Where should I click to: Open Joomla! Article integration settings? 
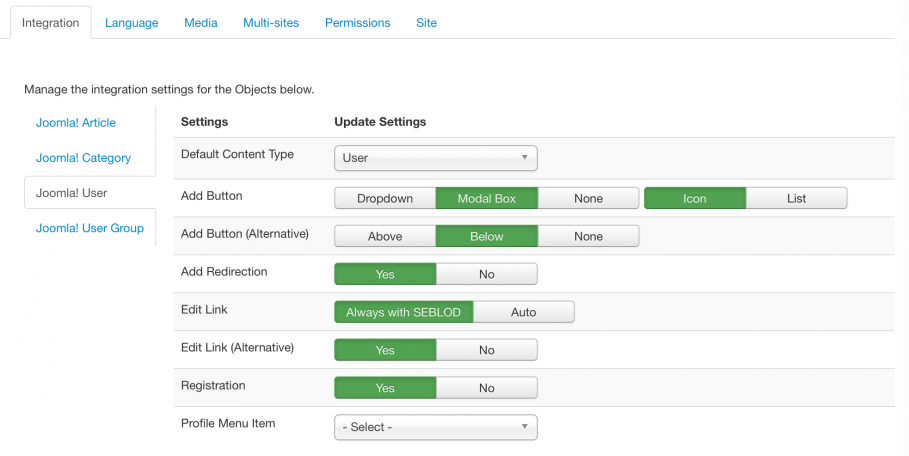[76, 123]
